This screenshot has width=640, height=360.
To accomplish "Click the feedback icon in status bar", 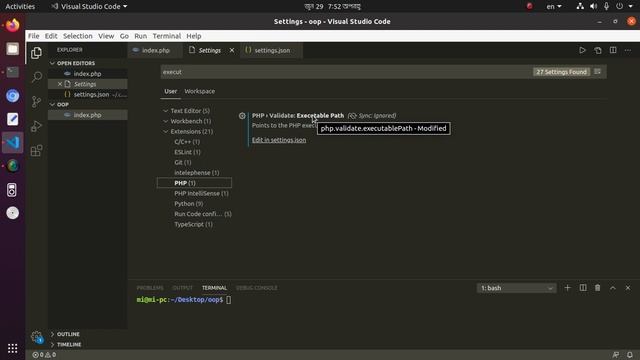I will pos(616,355).
